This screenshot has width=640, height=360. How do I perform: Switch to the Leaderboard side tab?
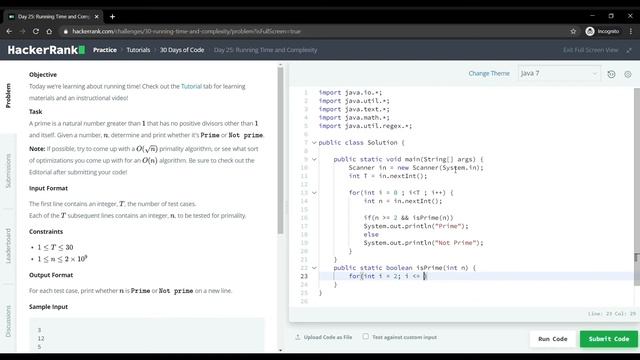8,246
